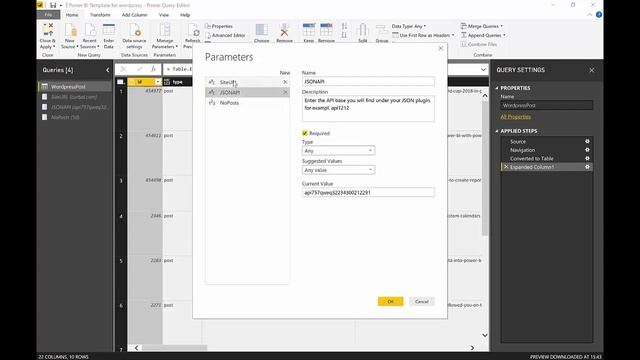Open the Advanced Editor
Screen dimensions: 640x360
pos(225,36)
